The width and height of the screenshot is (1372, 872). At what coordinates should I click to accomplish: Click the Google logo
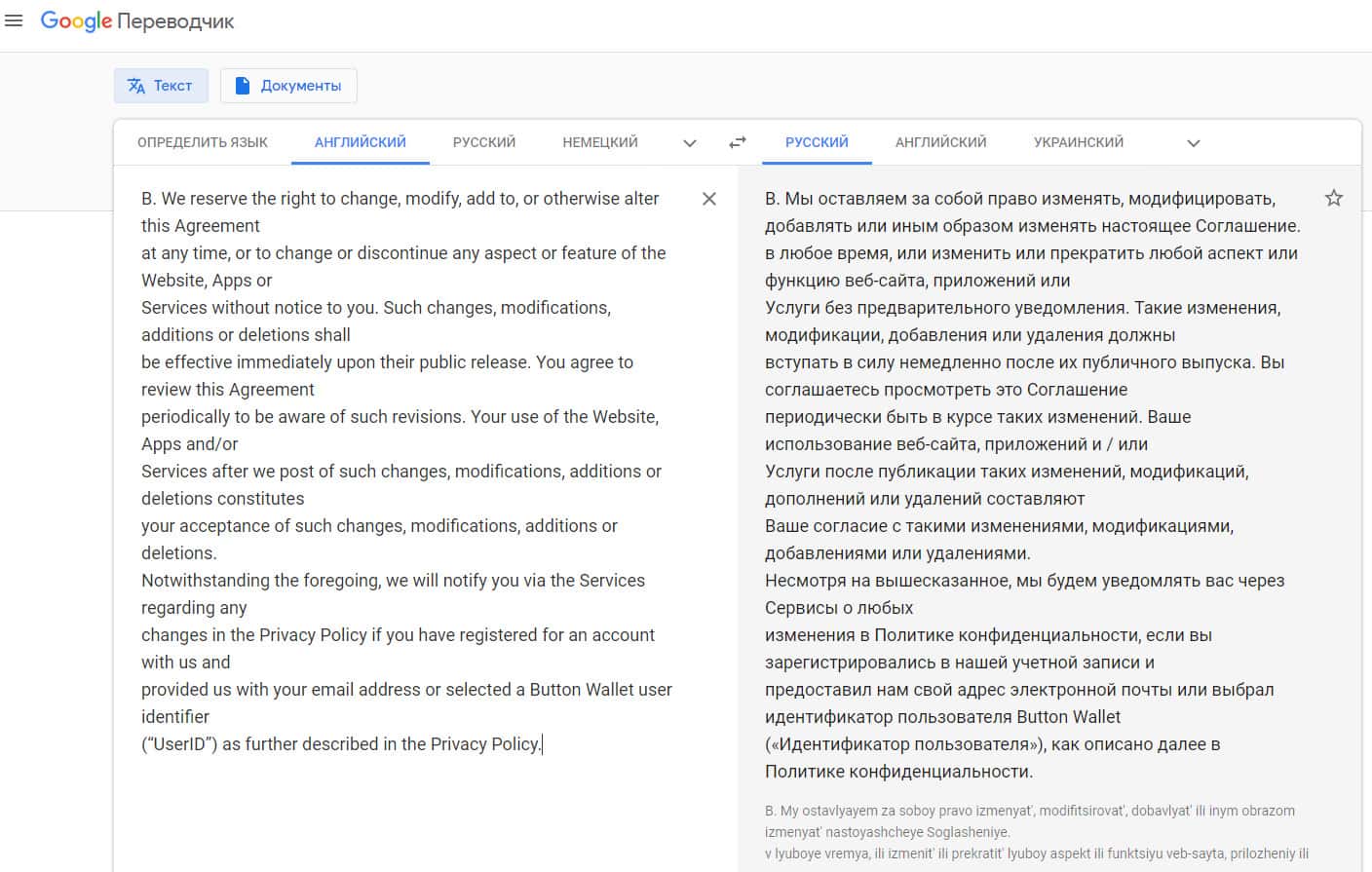pos(76,21)
